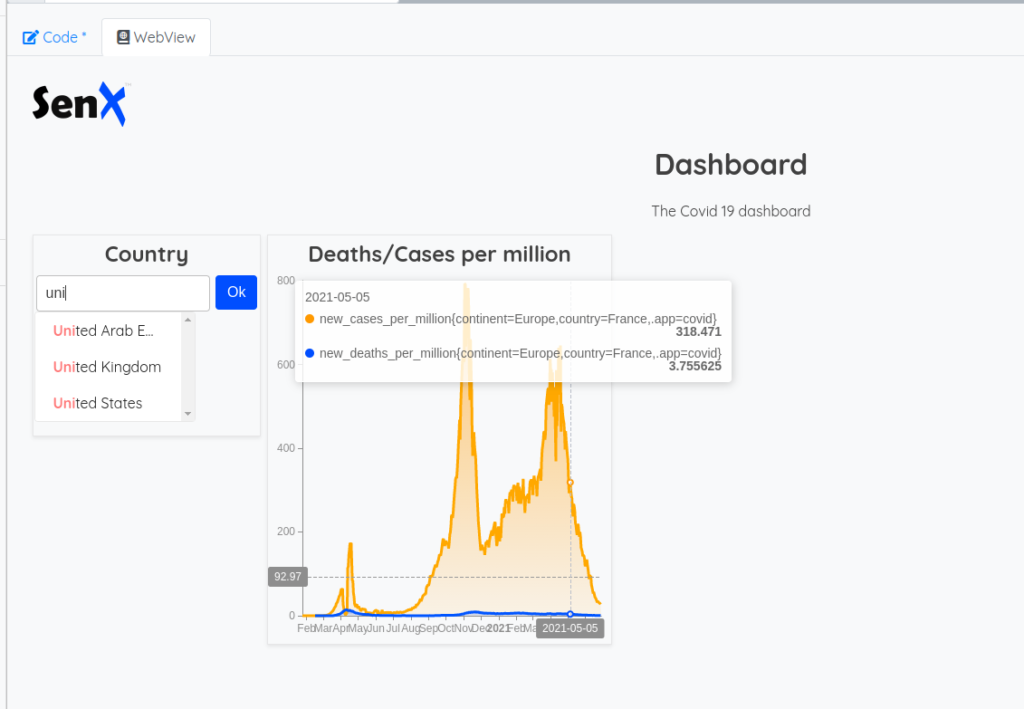
Task: Click the WebView tab book icon
Action: pos(123,37)
